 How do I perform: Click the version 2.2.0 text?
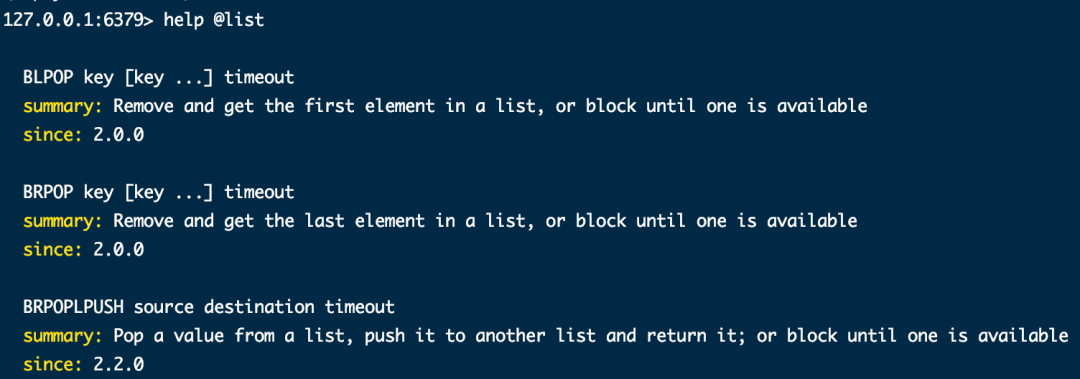point(118,364)
